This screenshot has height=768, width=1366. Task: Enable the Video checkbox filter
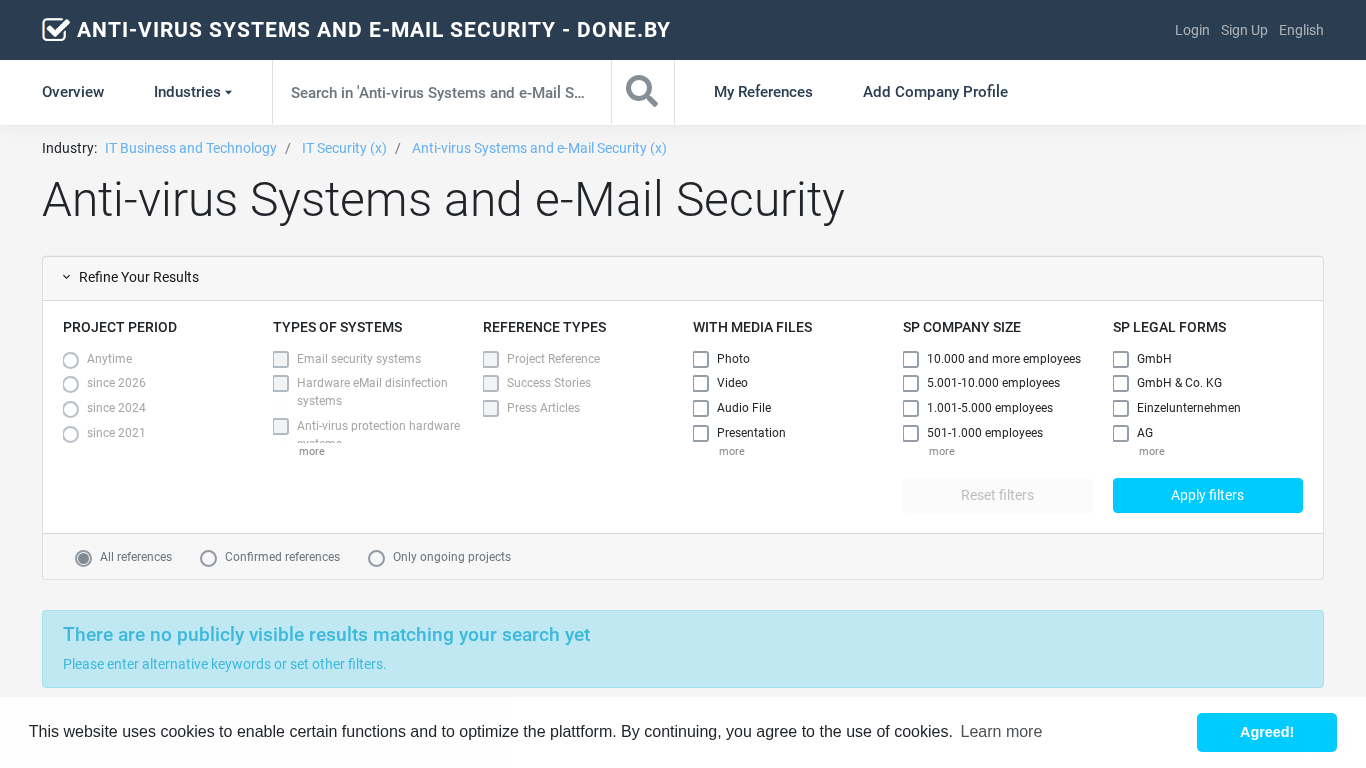click(701, 384)
